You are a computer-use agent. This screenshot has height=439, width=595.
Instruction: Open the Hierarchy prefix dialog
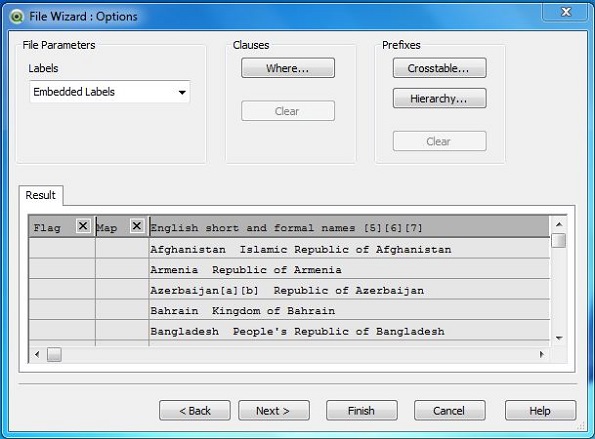pos(439,98)
